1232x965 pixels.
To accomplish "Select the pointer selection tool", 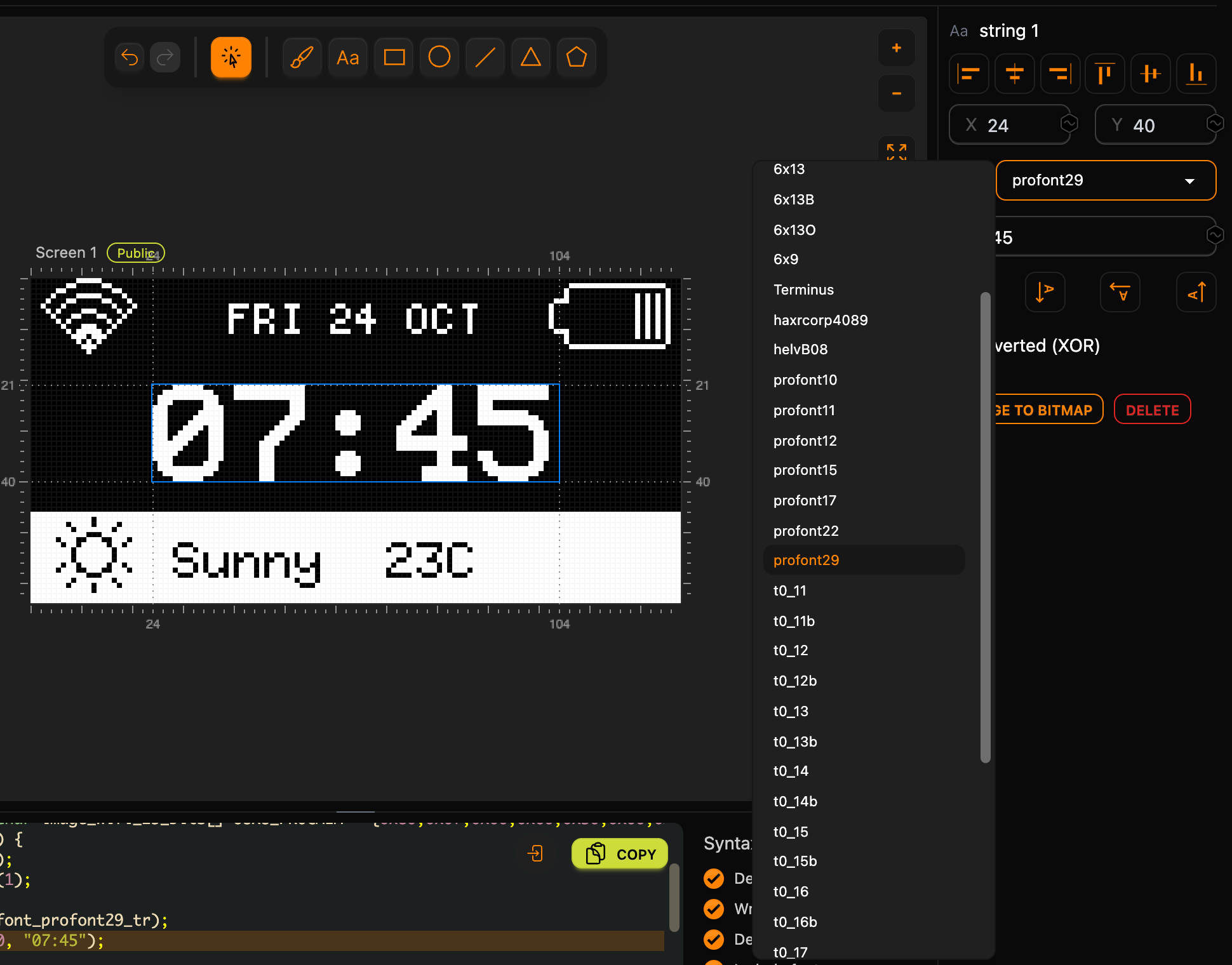I will 231,58.
